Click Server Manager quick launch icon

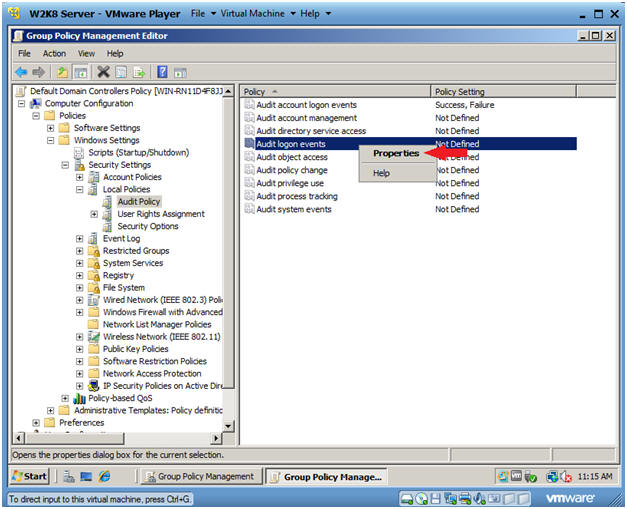(x=69, y=476)
